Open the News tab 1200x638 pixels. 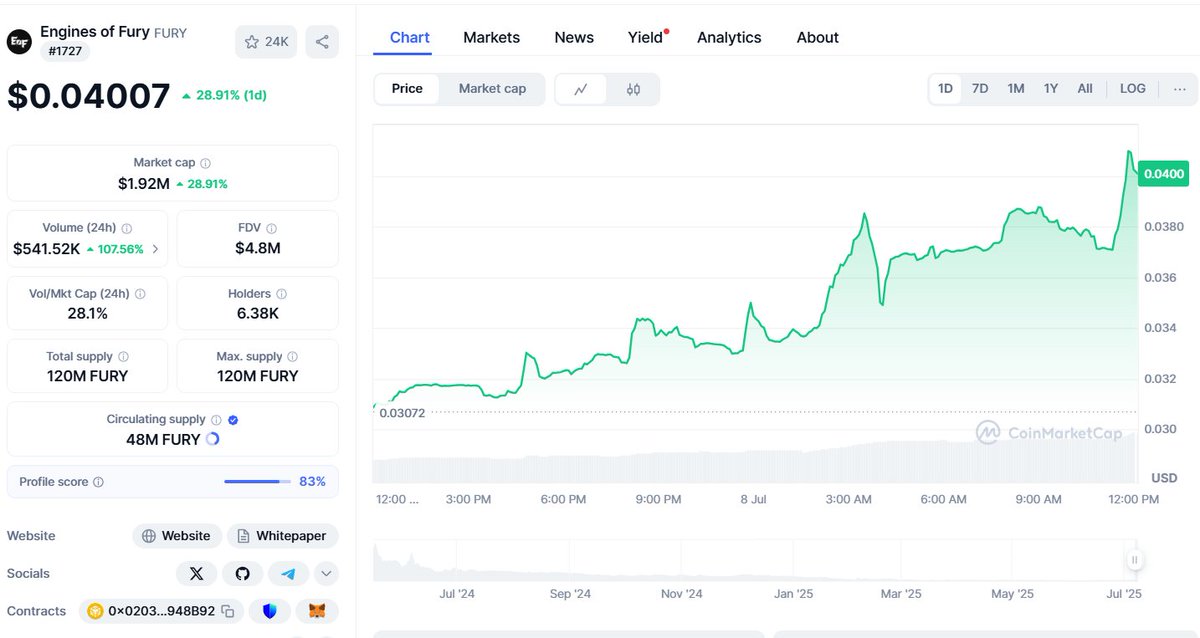574,37
